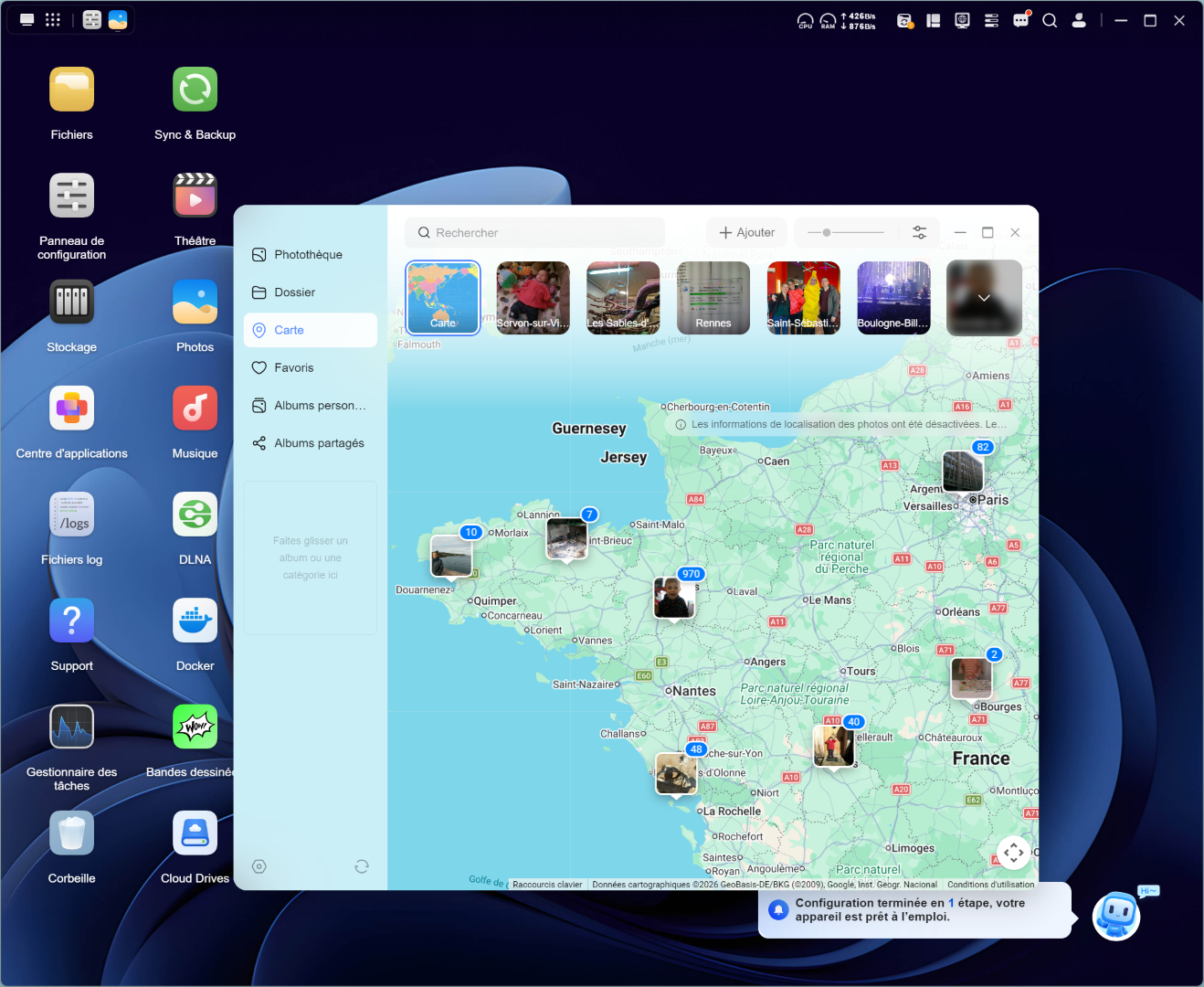The height and width of the screenshot is (987, 1204).
Task: Go to Photothèque in the sidebar
Action: point(311,255)
